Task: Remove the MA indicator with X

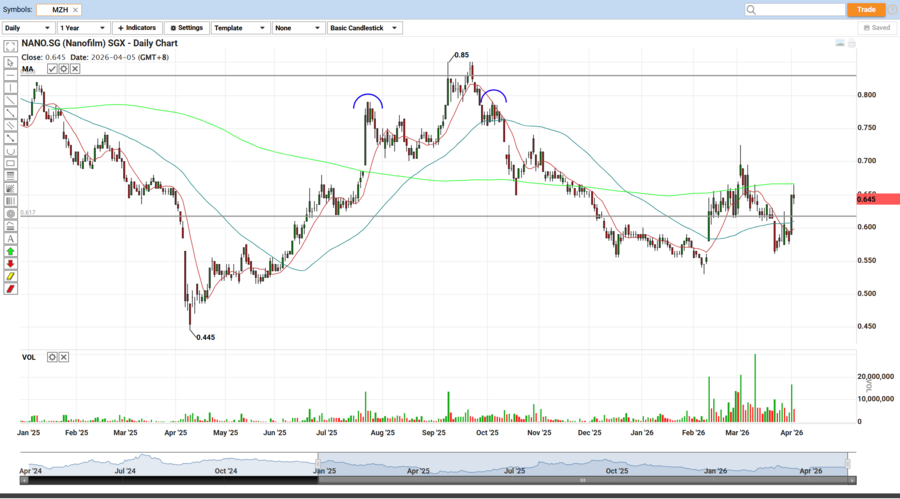Action: click(x=75, y=69)
